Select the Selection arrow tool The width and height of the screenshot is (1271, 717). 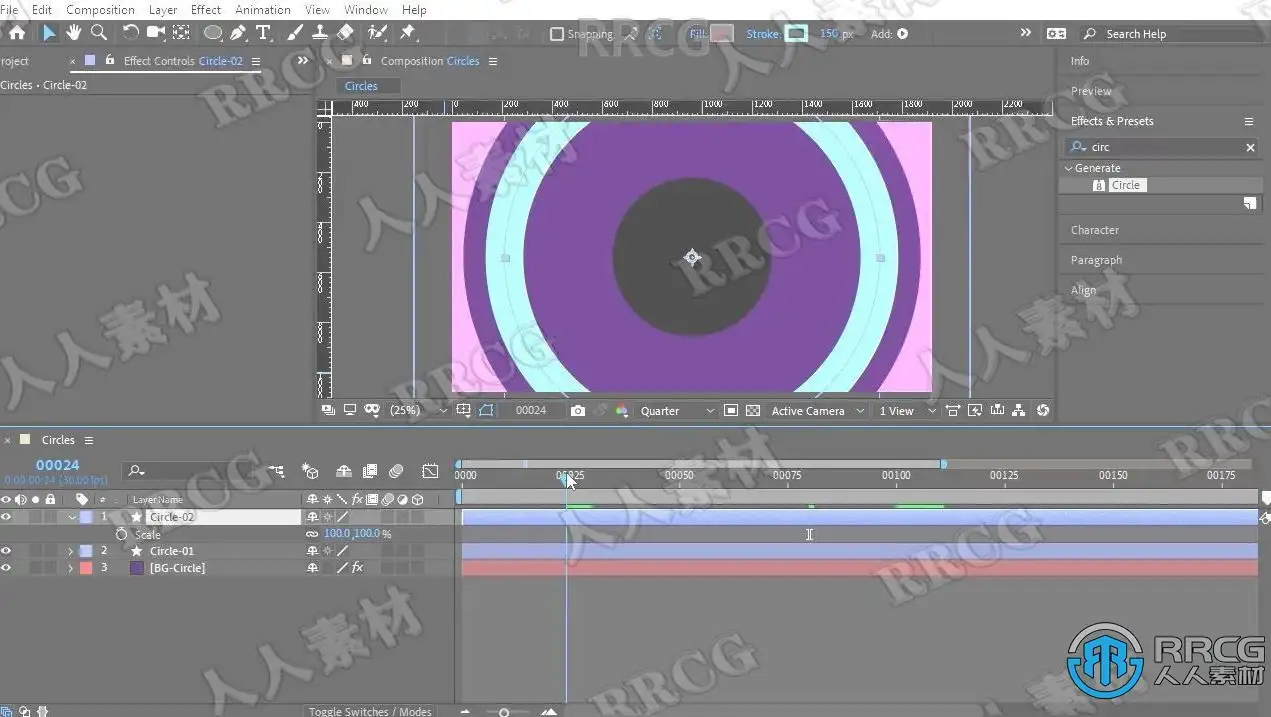[x=49, y=33]
